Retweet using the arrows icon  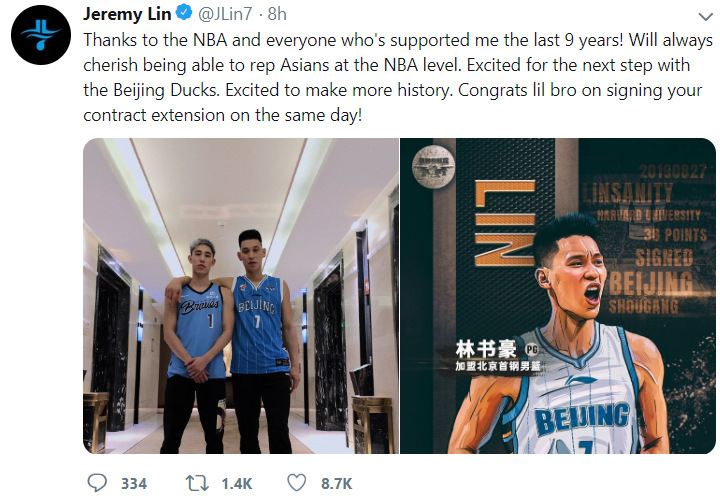[x=197, y=483]
